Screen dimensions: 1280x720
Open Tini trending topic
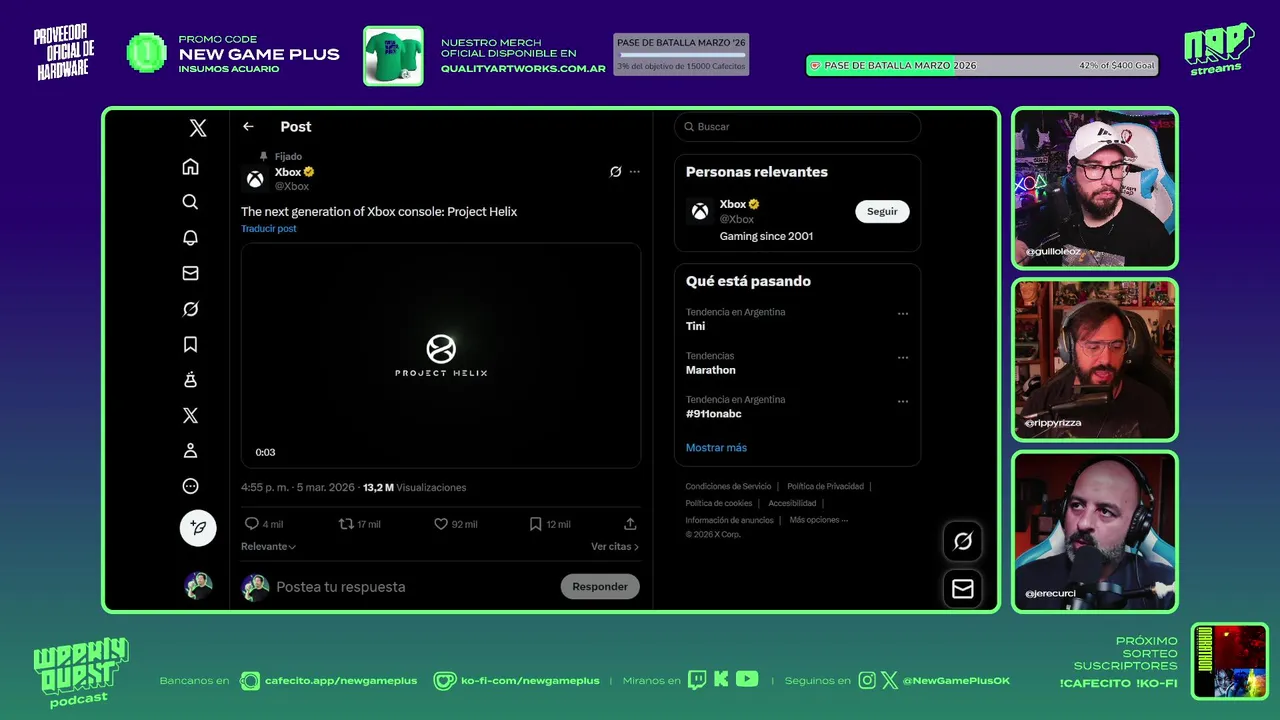tap(695, 326)
